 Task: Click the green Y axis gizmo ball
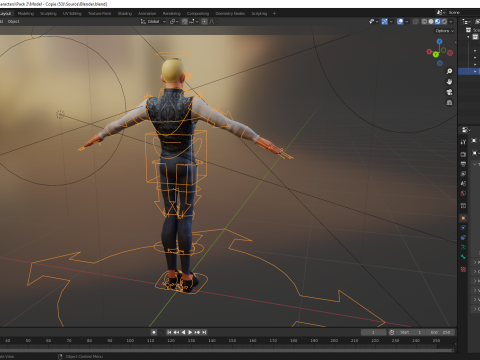[436, 54]
